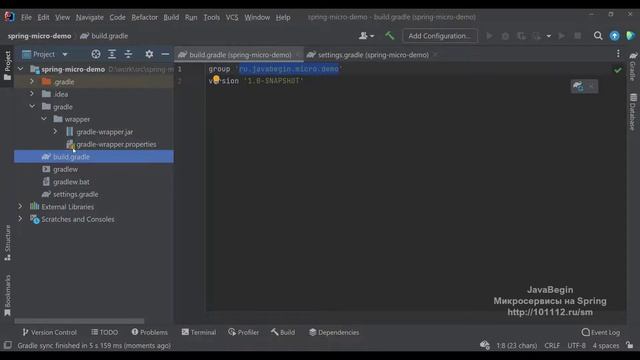Screen dimensions: 640x360
Task: Open the TODO tool window
Action: pyautogui.click(x=104, y=332)
